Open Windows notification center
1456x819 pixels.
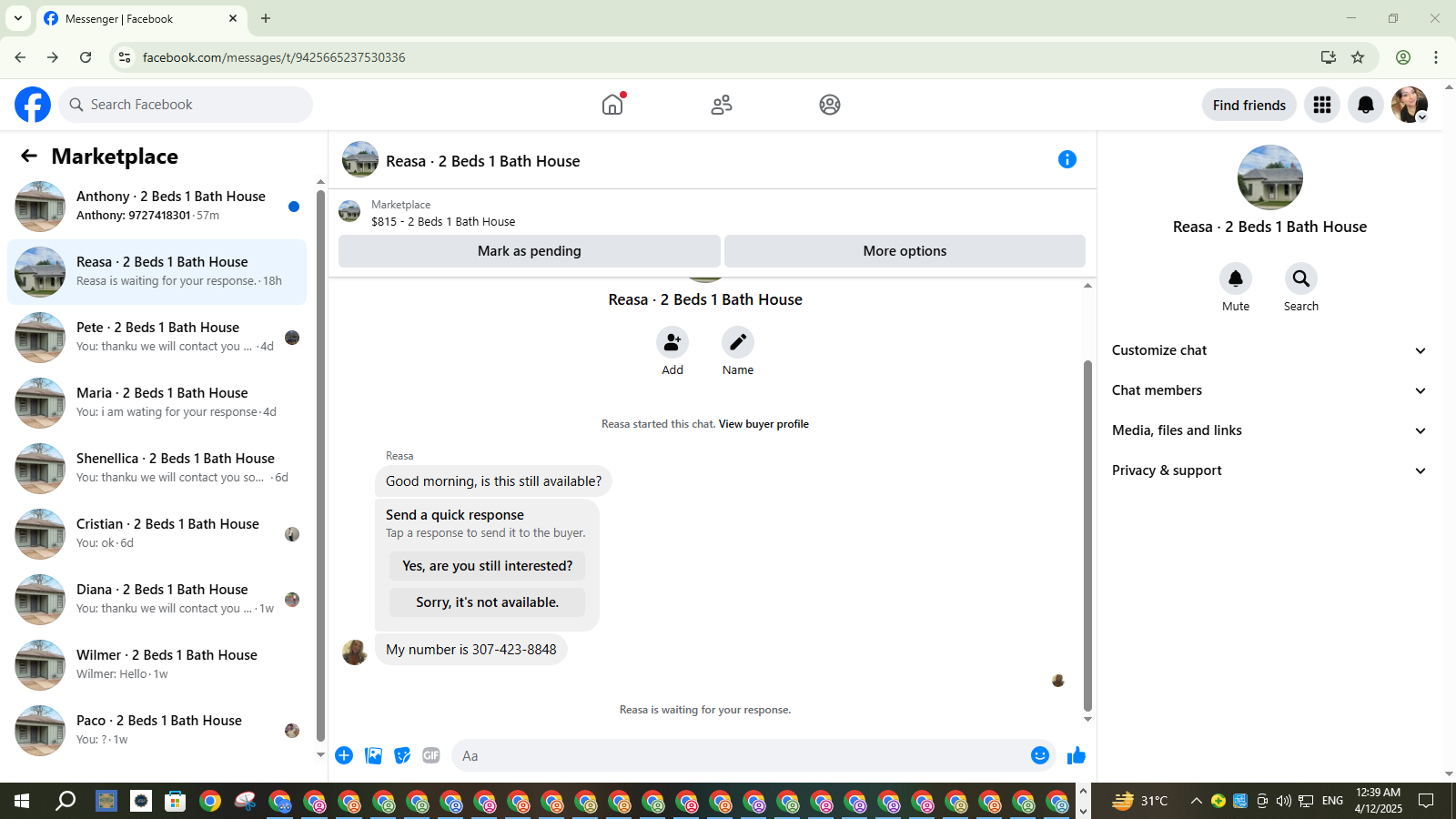1427,801
